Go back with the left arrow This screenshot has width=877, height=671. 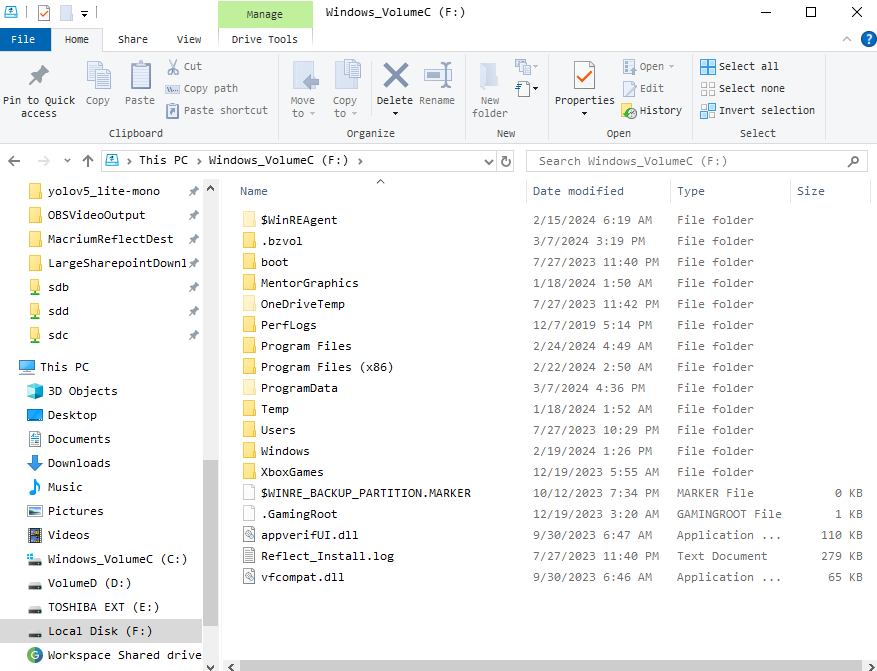click(x=14, y=161)
